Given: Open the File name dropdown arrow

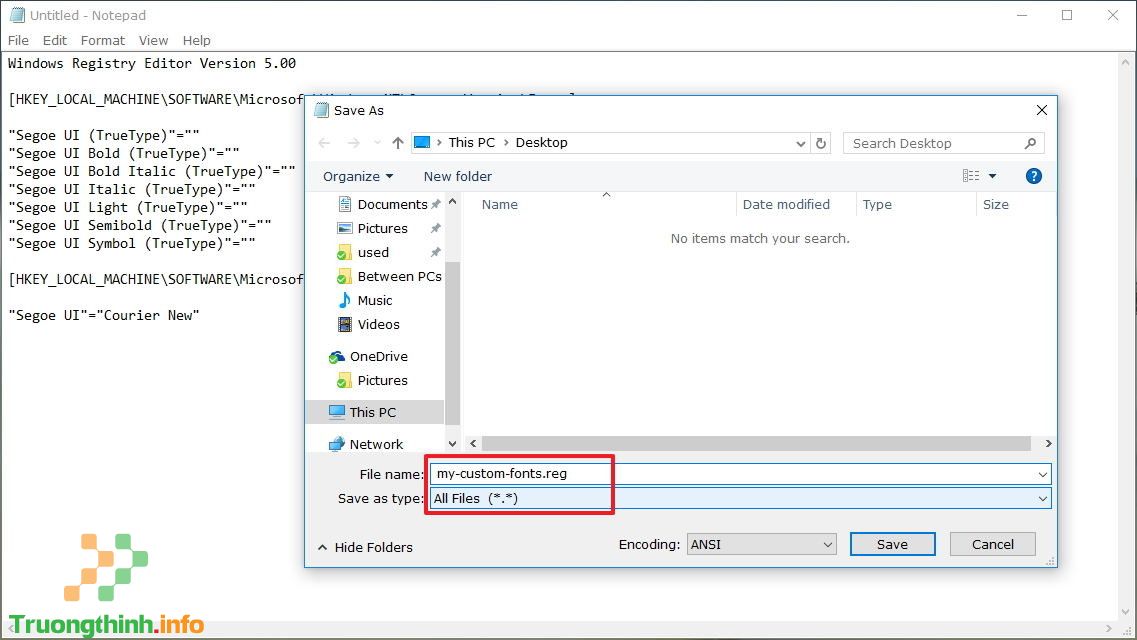Looking at the screenshot, I should click(1043, 475).
